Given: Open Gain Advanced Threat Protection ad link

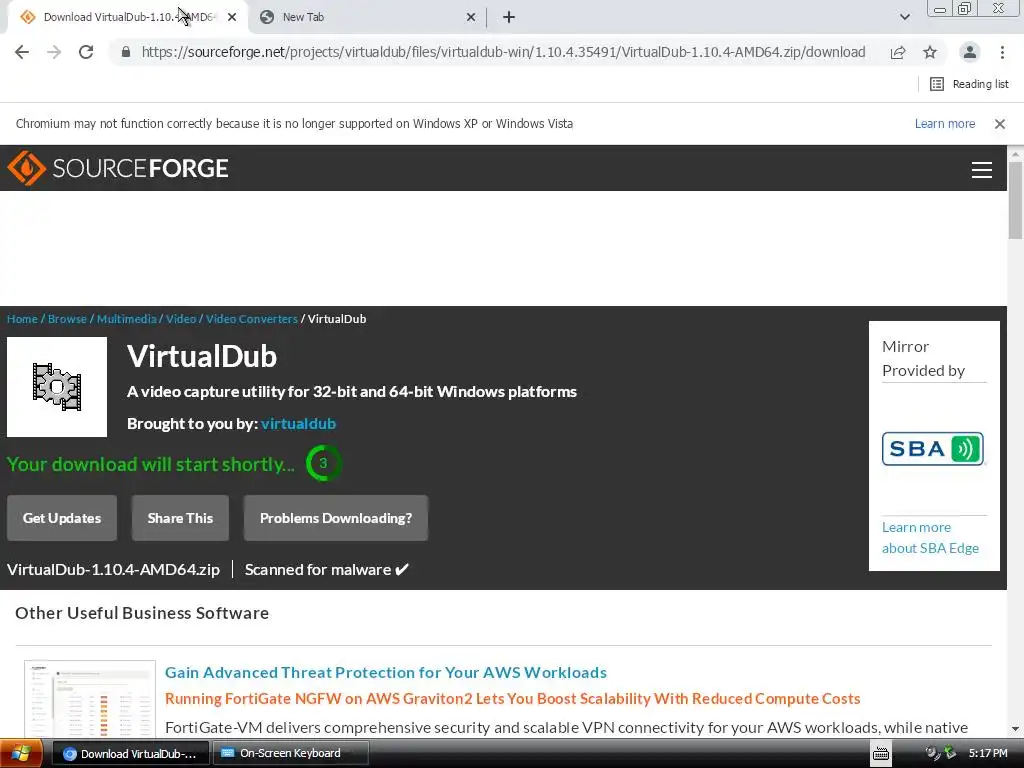Looking at the screenshot, I should click(x=385, y=673).
